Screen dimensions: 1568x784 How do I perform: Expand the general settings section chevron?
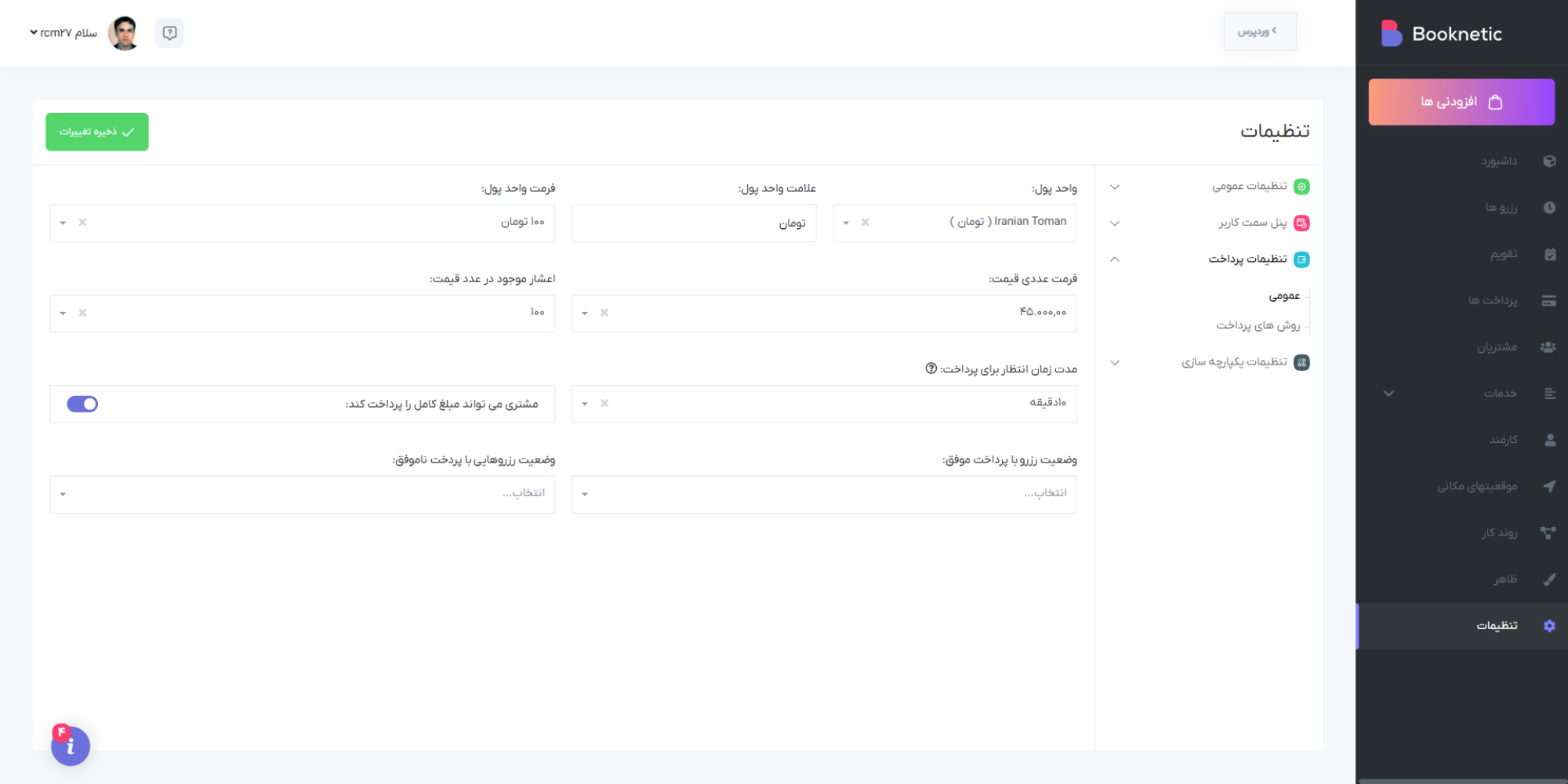pyautogui.click(x=1115, y=187)
